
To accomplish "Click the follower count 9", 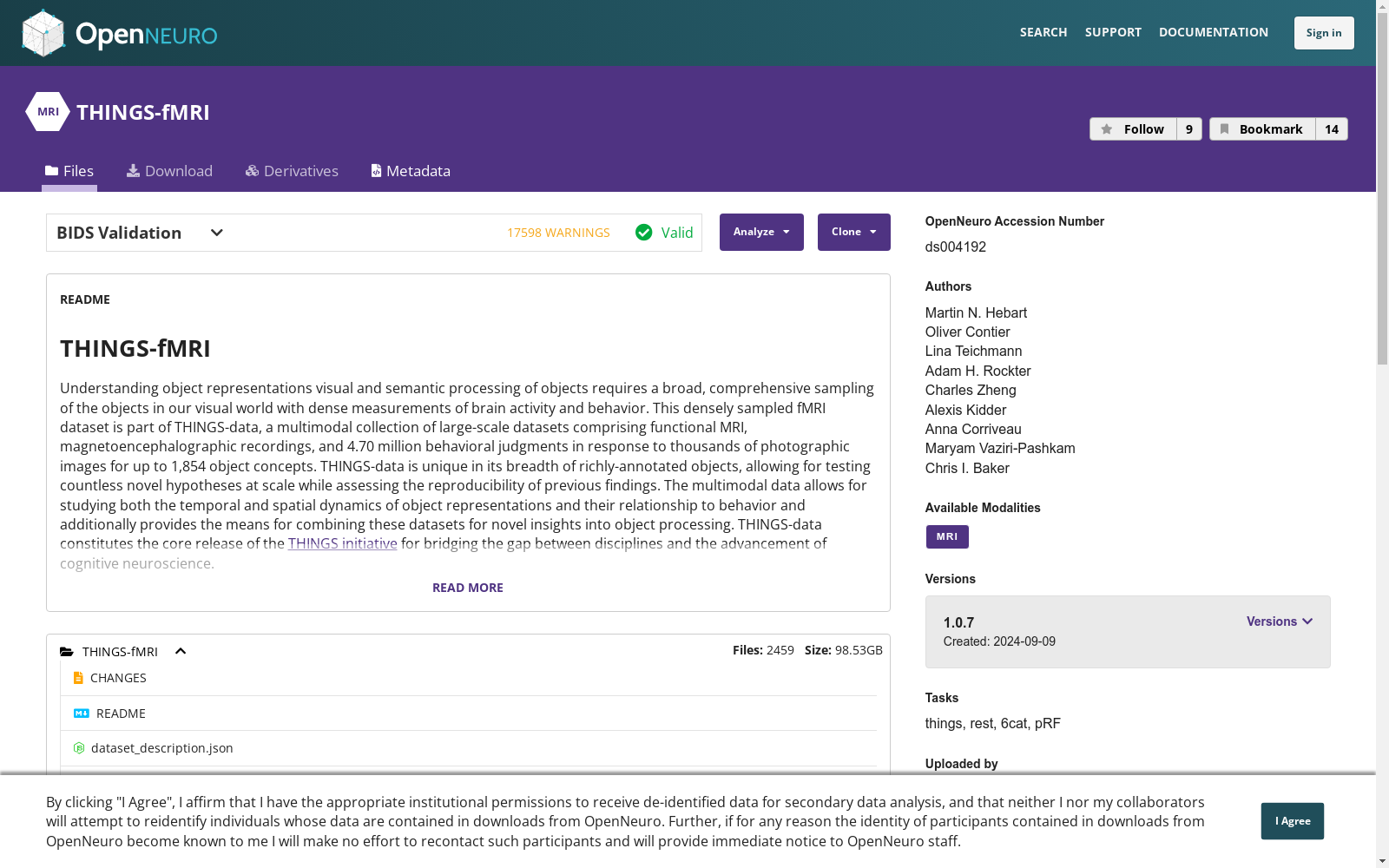I will coord(1189,129).
